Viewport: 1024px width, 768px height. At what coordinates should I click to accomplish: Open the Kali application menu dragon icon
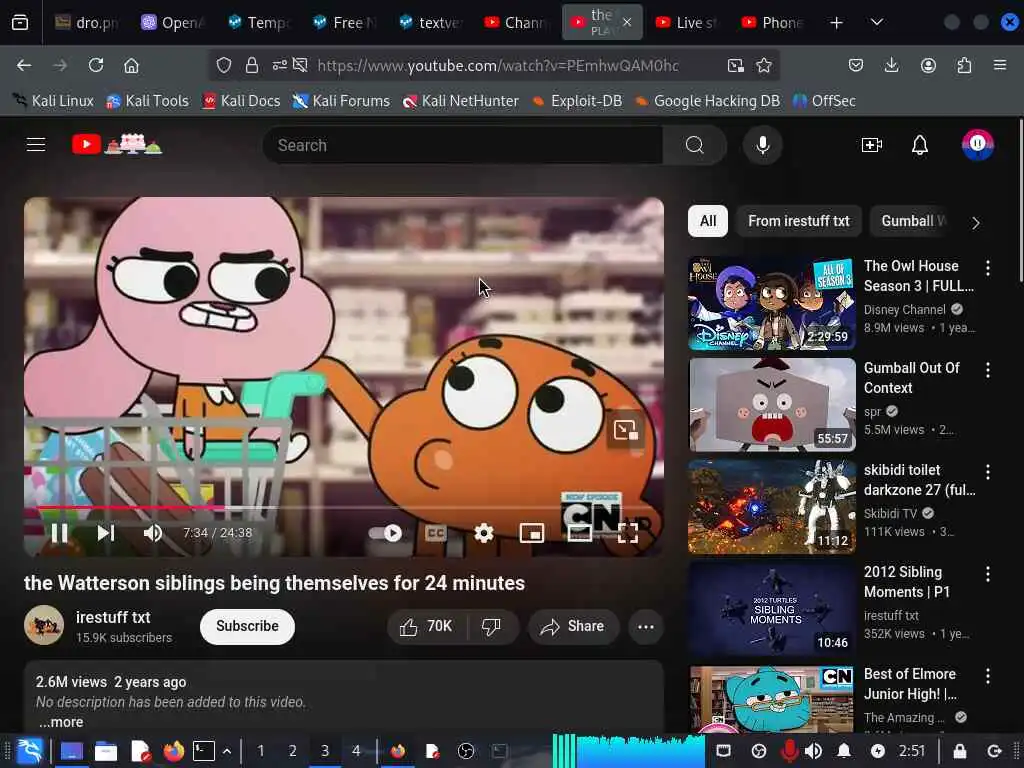click(x=29, y=751)
